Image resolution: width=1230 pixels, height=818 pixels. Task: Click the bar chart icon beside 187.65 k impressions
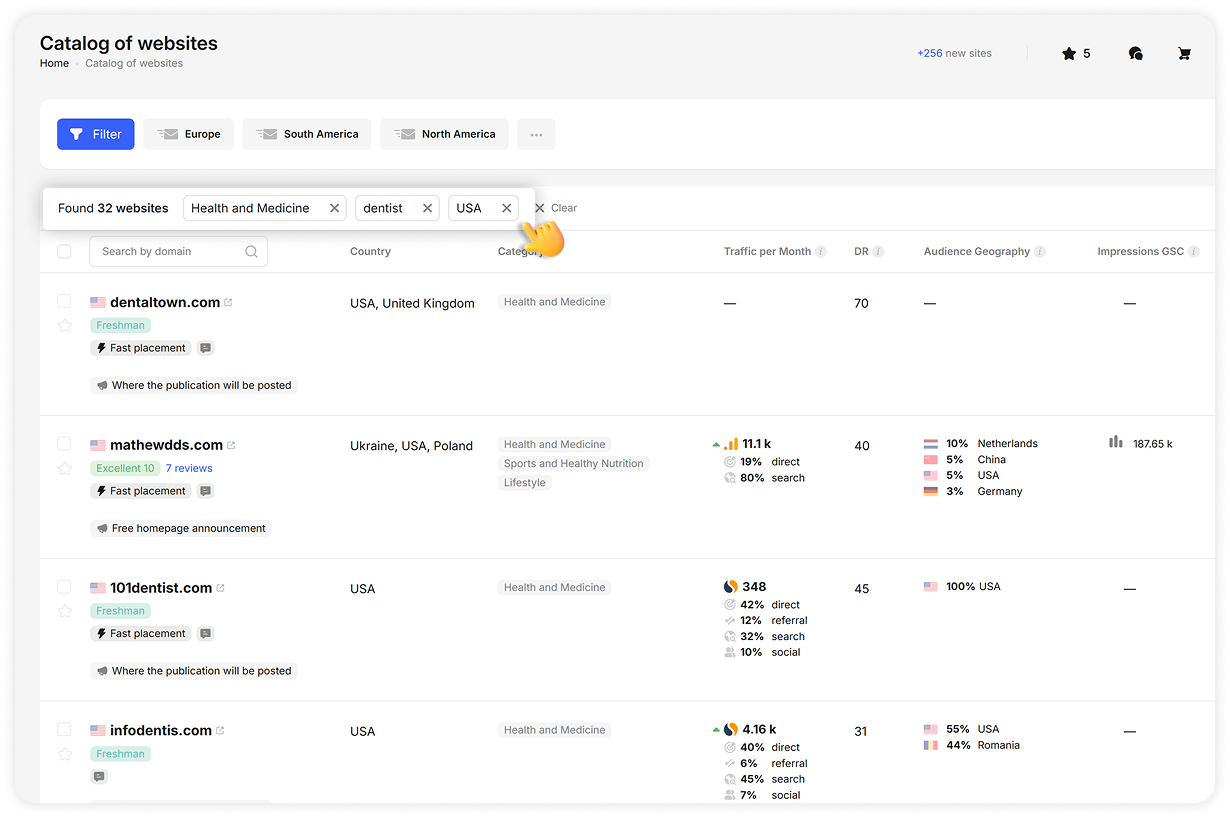click(1116, 443)
